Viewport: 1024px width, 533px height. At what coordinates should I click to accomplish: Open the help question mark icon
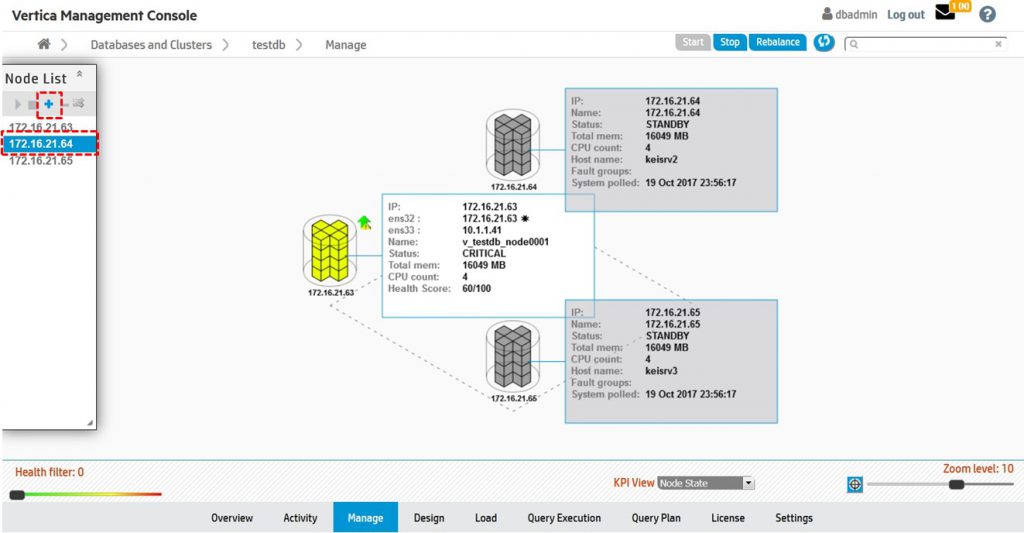point(987,14)
